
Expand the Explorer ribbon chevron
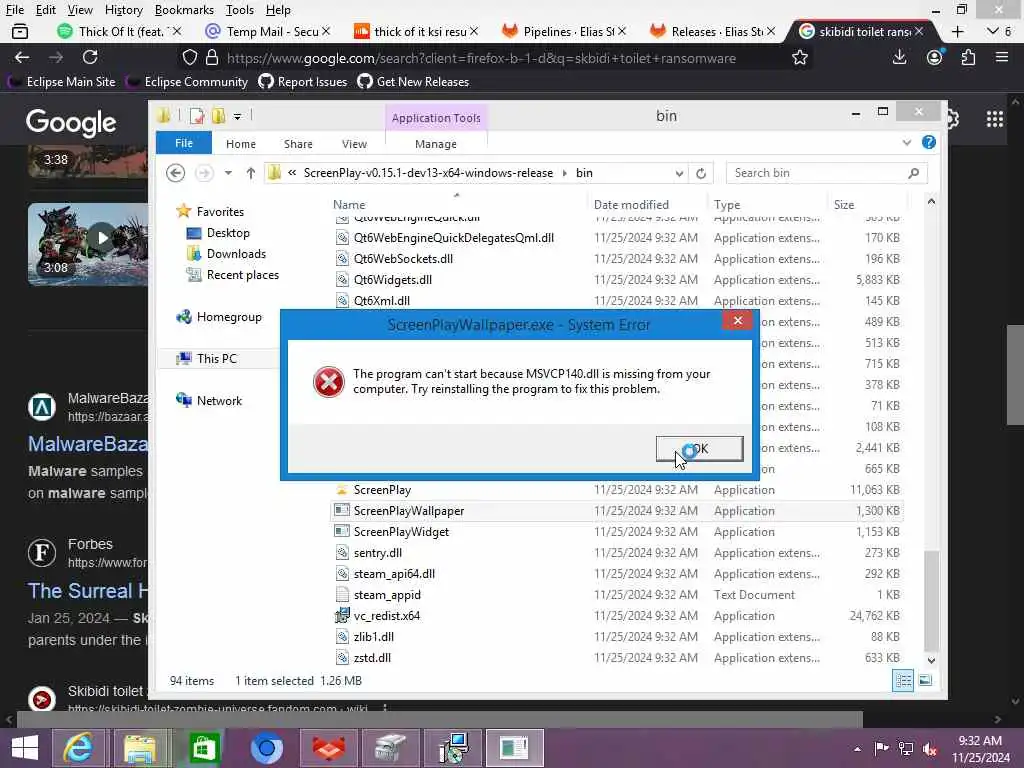906,142
